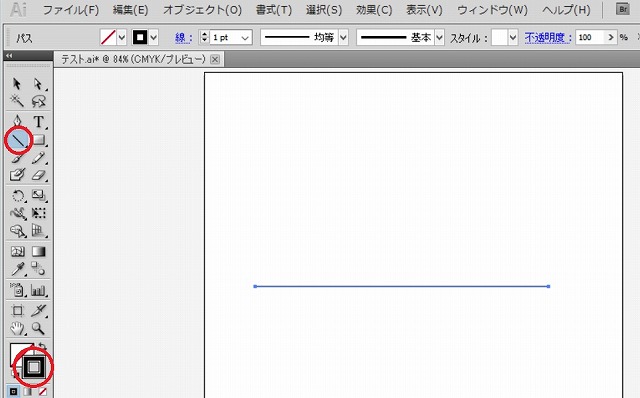Select the Pen tool
640x398 pixels.
[17, 122]
